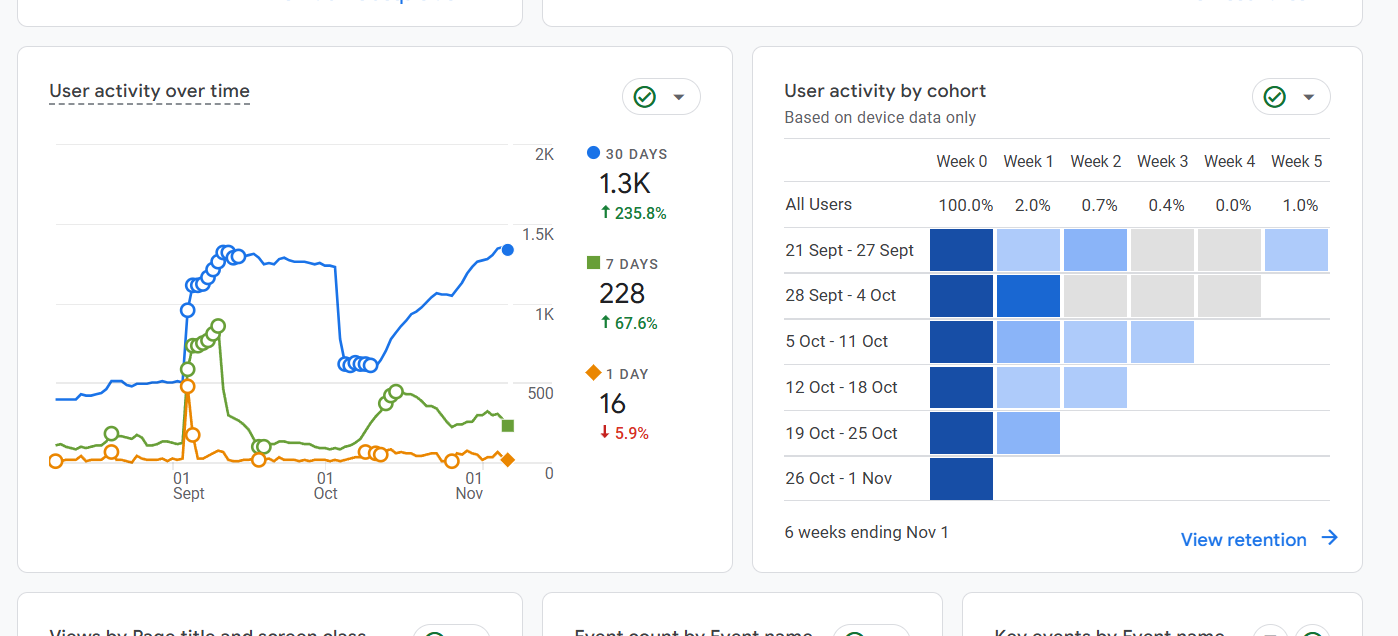Click the green check icon in User activity by cohort card

point(1274,97)
